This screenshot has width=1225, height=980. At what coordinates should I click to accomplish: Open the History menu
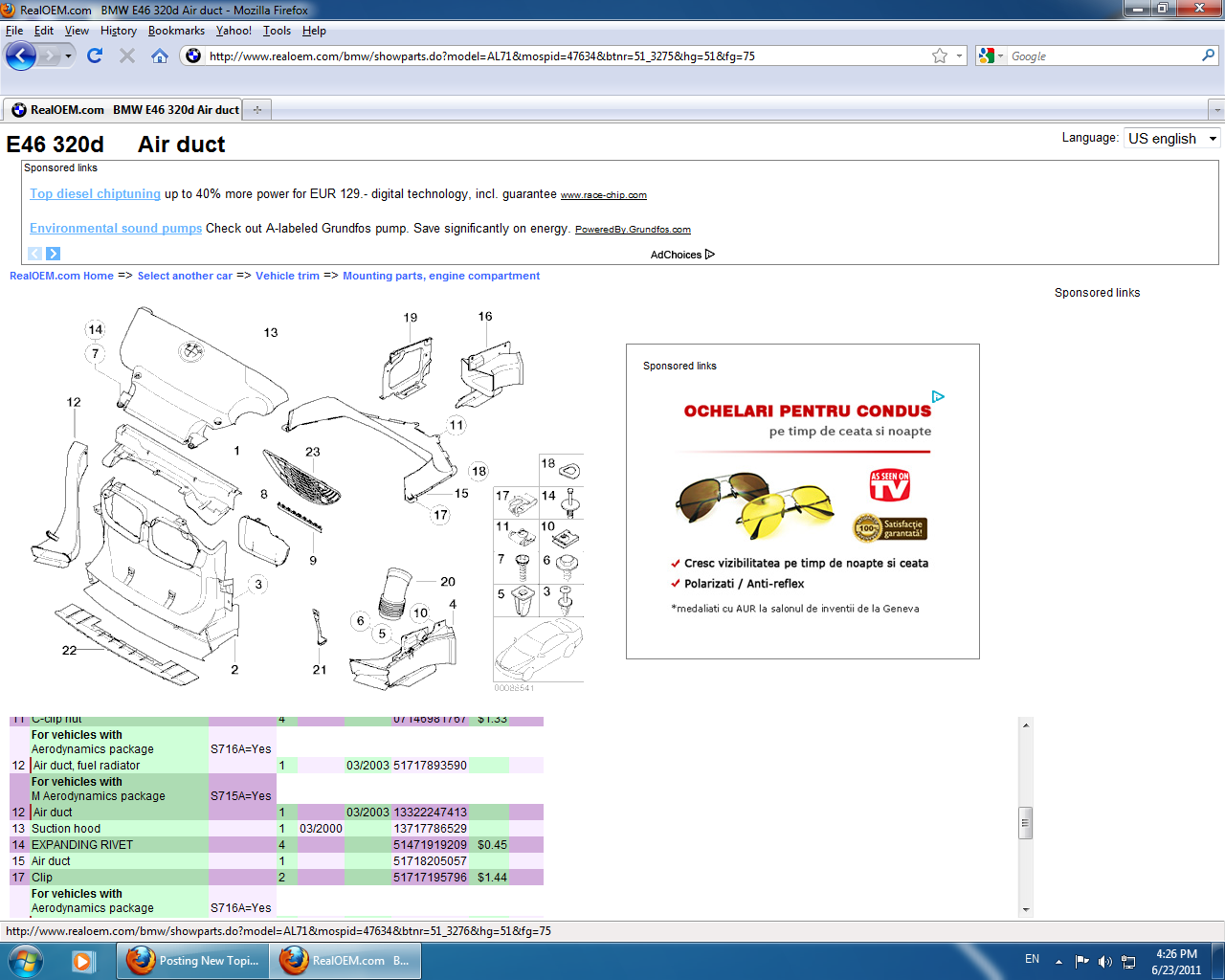[x=119, y=31]
